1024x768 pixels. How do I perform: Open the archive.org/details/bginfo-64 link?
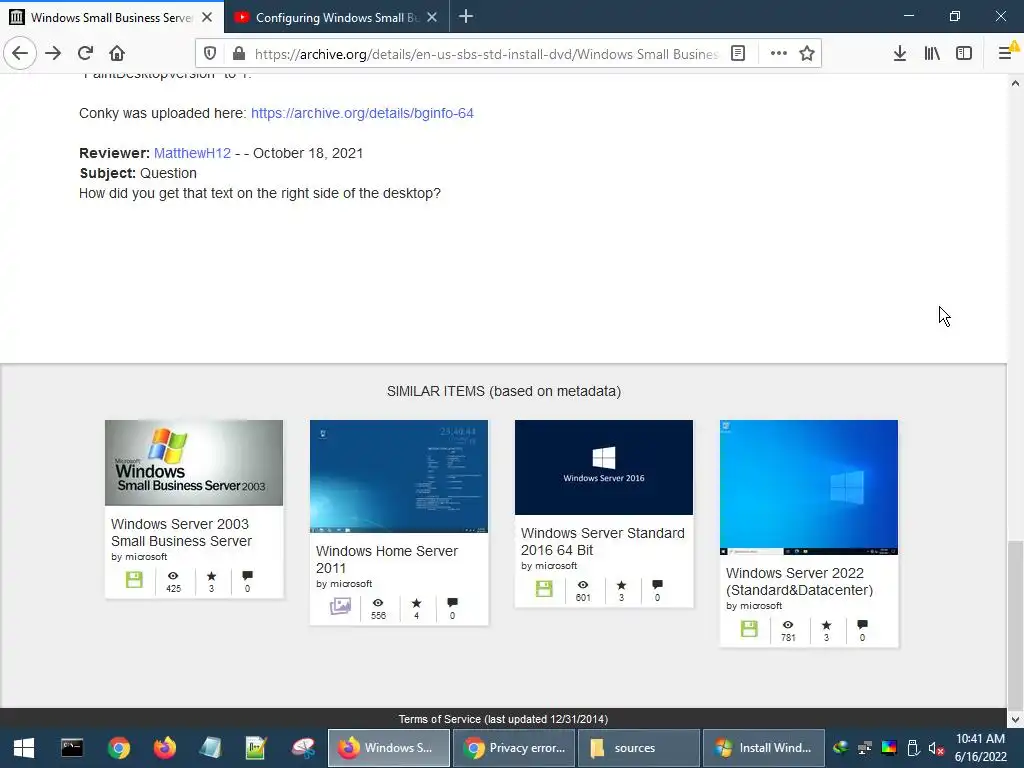pyautogui.click(x=362, y=113)
